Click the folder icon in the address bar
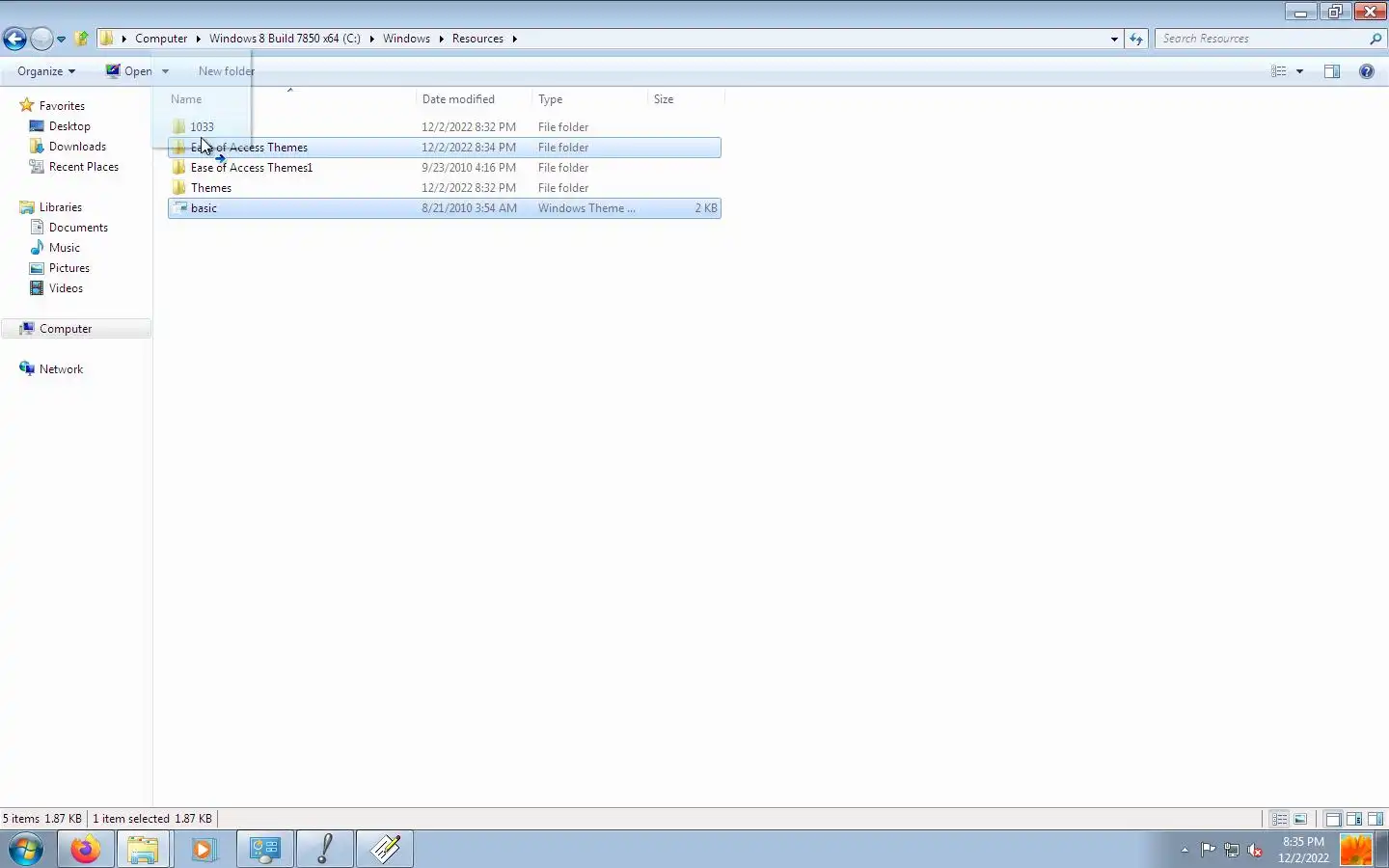The height and width of the screenshot is (868, 1389). [x=107, y=39]
